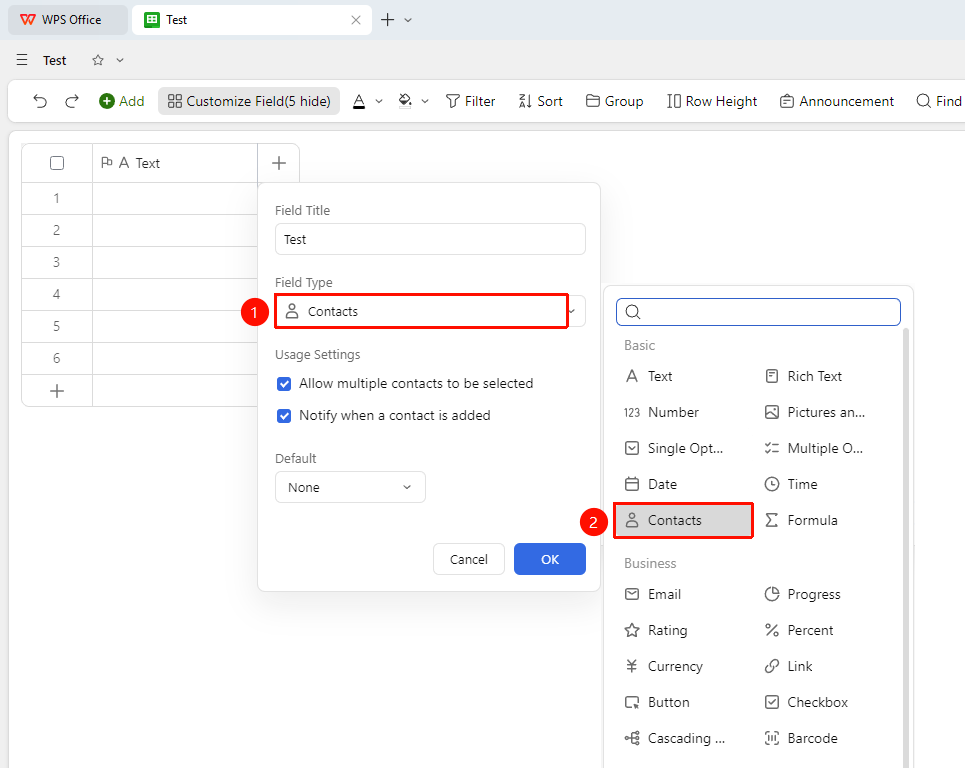Switch to the WPS Office tab
The height and width of the screenshot is (768, 965).
coord(68,20)
